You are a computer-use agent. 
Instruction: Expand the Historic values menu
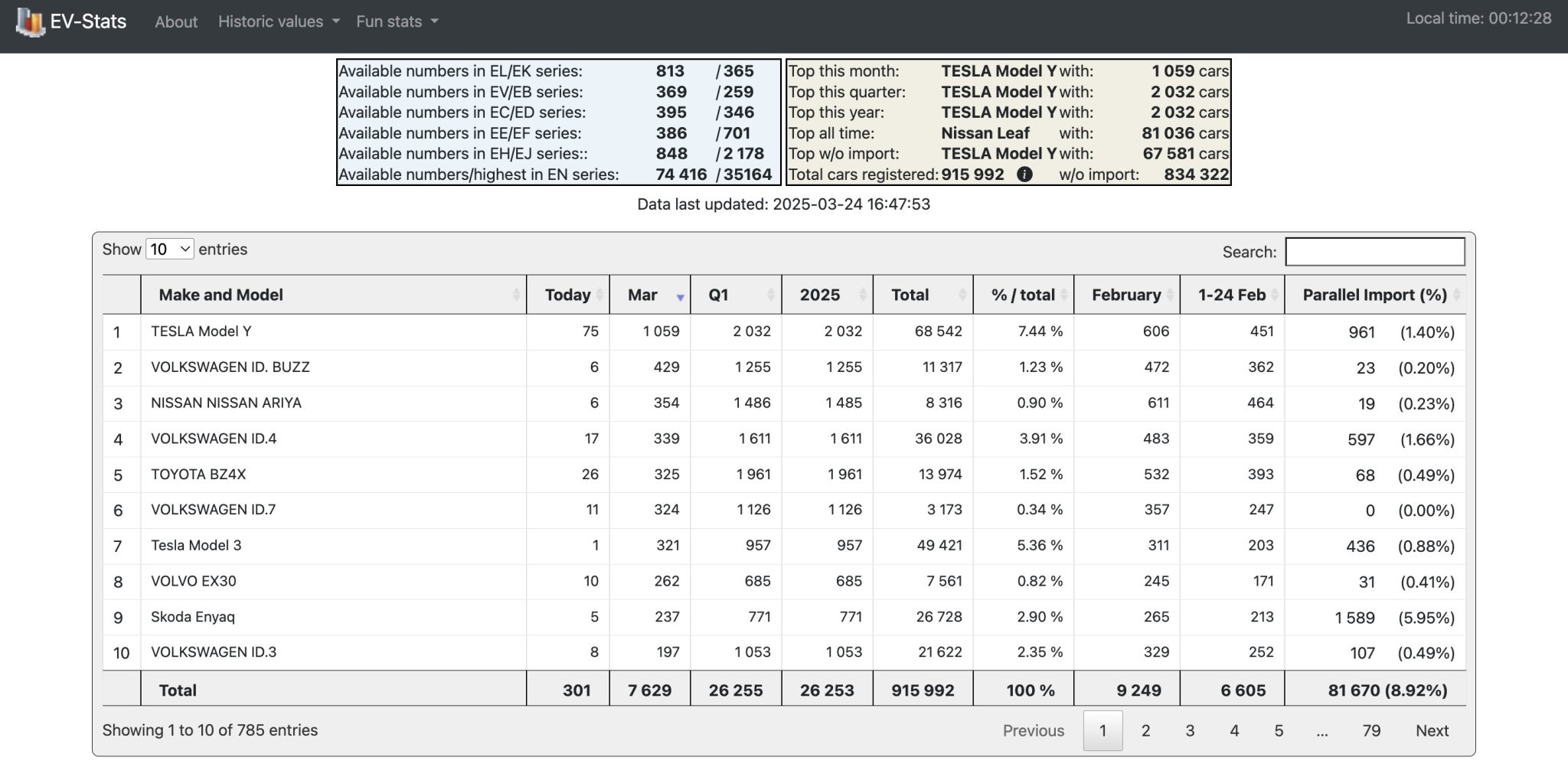pyautogui.click(x=279, y=21)
